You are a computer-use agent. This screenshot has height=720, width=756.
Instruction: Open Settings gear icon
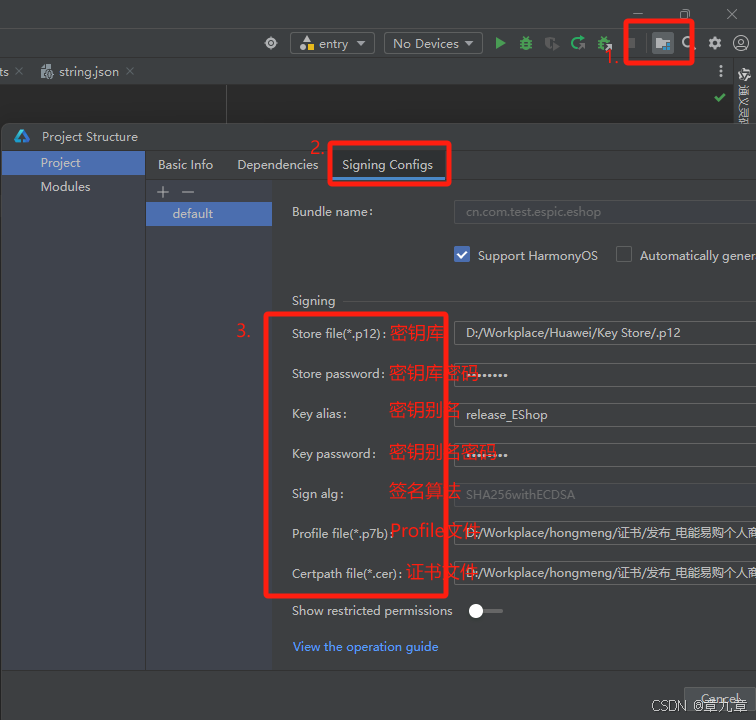pyautogui.click(x=715, y=43)
